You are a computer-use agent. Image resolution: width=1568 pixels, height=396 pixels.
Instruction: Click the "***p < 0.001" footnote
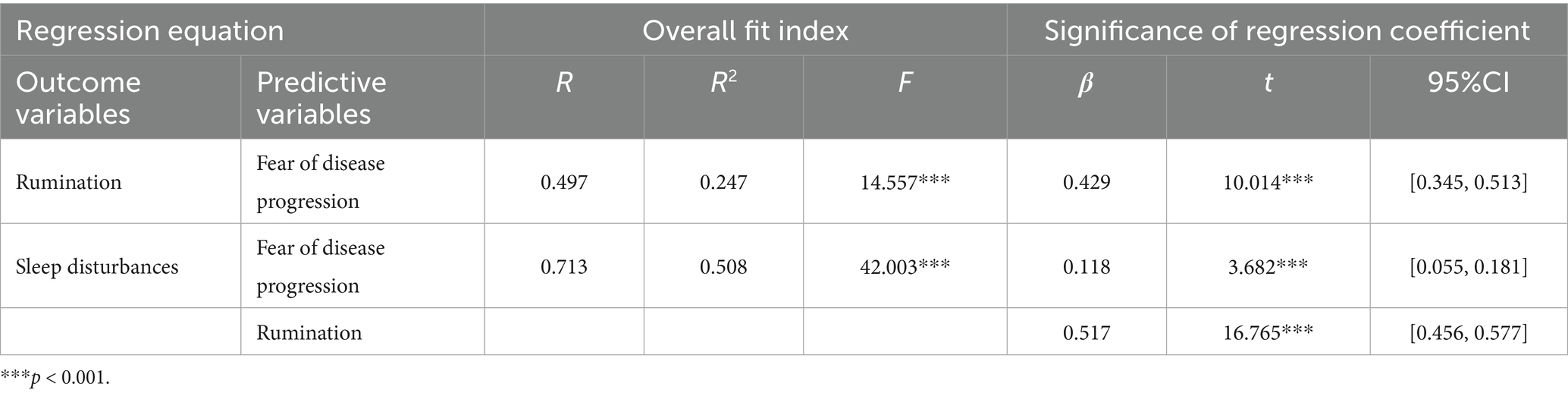point(55,378)
